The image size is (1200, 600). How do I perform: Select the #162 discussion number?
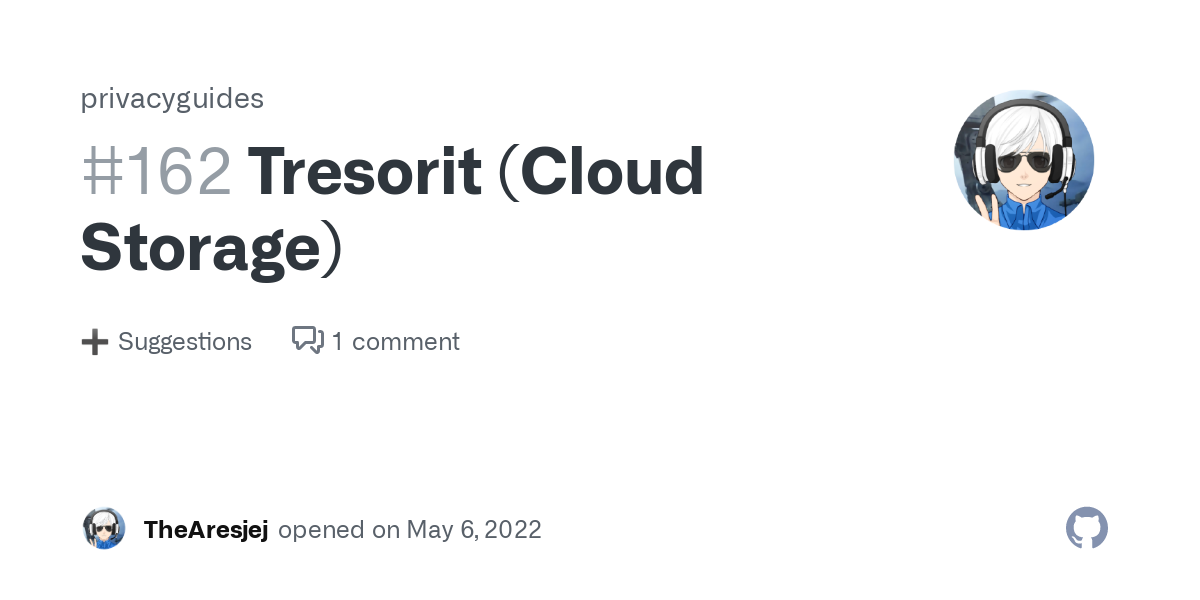(156, 171)
